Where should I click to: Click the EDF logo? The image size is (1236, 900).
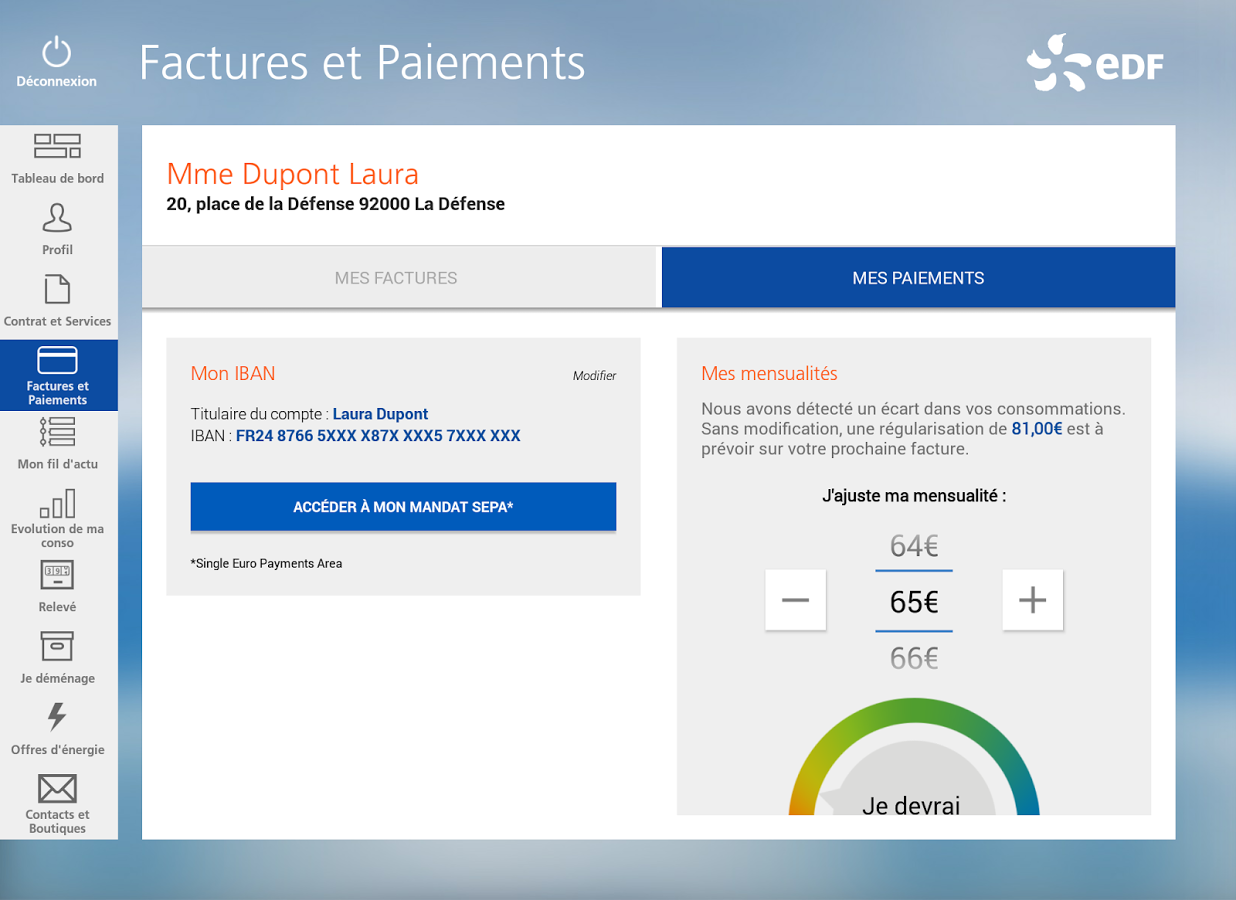pyautogui.click(x=1095, y=62)
